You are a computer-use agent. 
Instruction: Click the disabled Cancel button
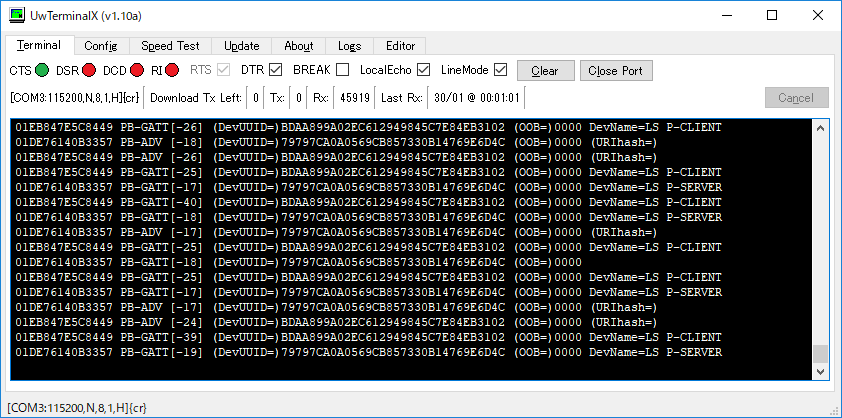pyautogui.click(x=796, y=98)
